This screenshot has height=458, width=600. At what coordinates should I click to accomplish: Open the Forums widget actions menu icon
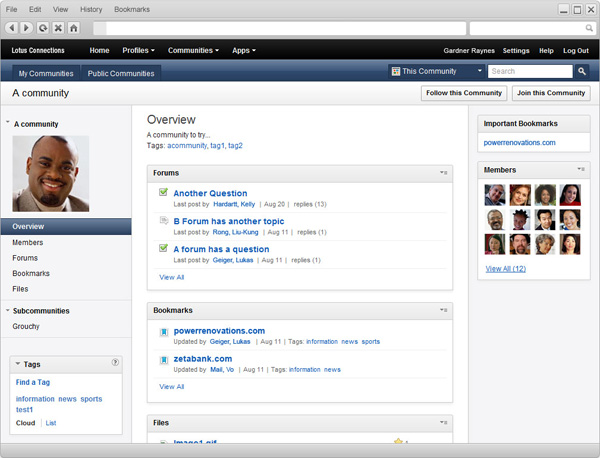444,173
